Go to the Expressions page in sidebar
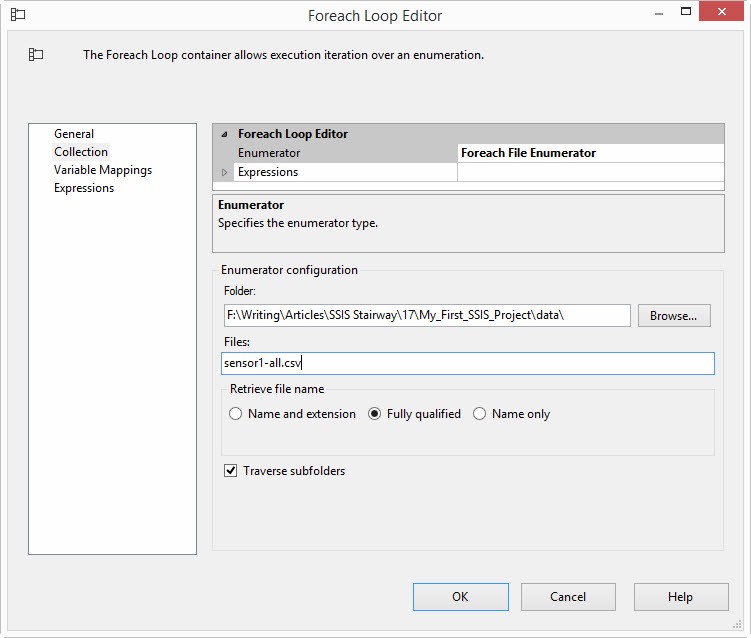This screenshot has width=751, height=638. coord(84,188)
